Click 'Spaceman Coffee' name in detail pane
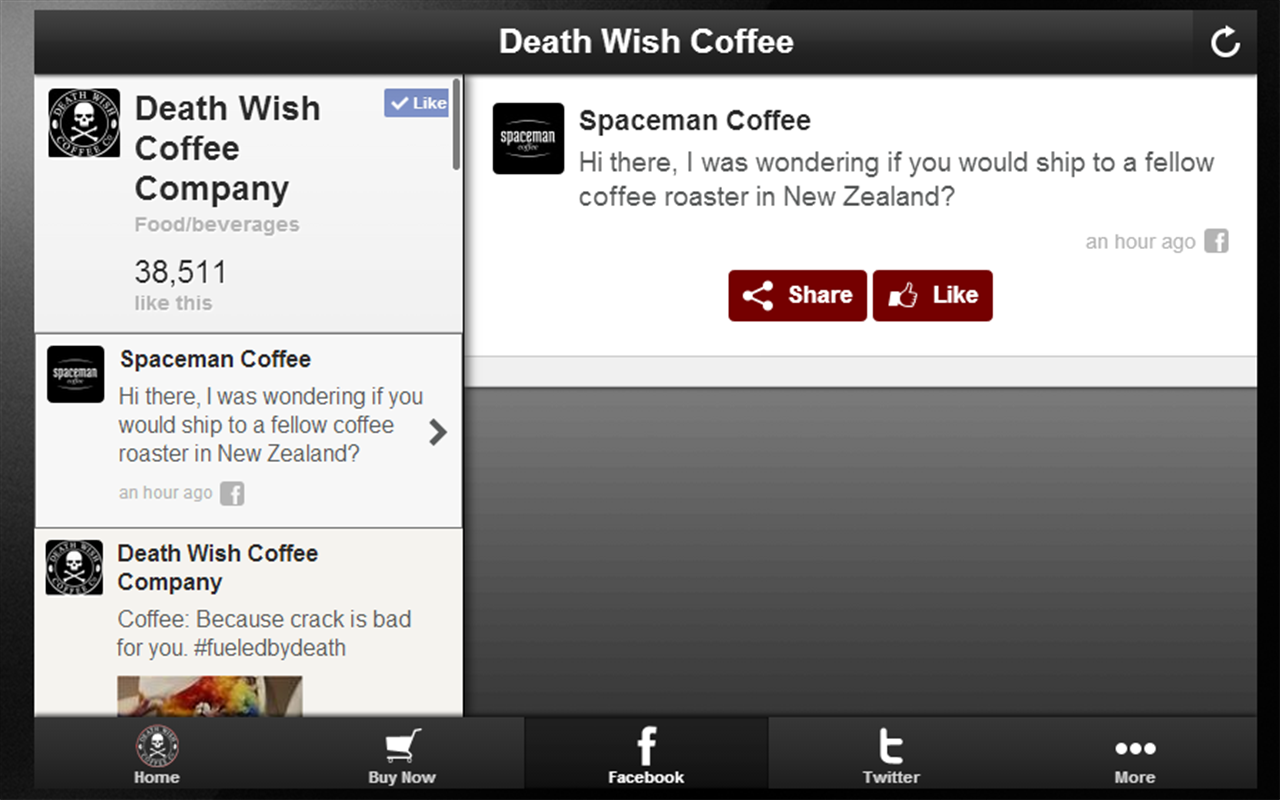This screenshot has height=800, width=1280. coord(695,121)
